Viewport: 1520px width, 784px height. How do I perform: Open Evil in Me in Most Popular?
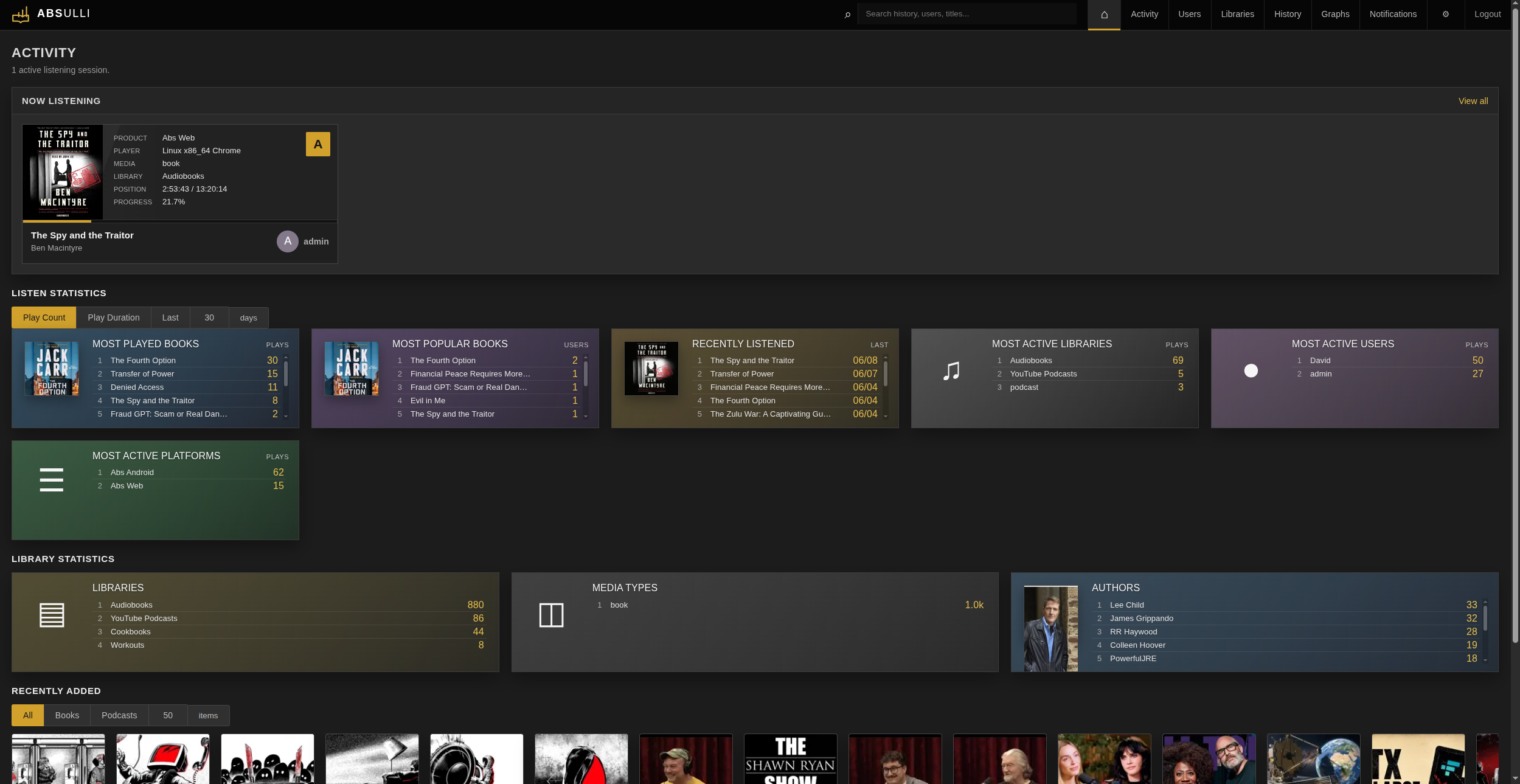(428, 401)
